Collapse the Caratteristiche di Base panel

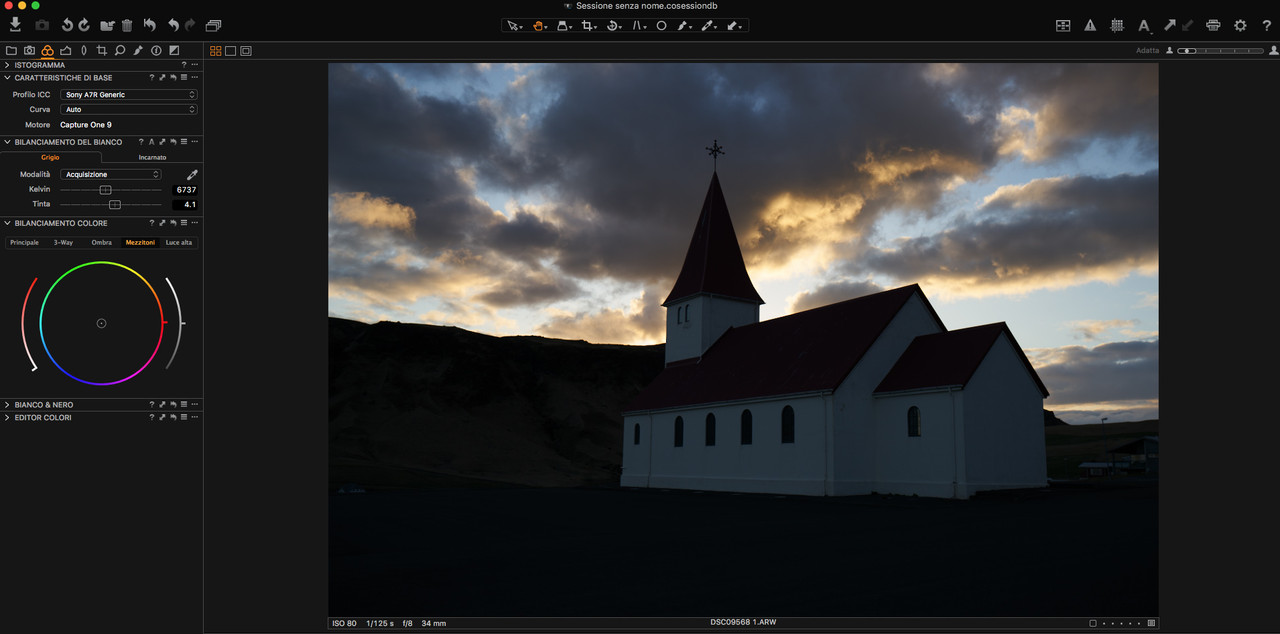coord(7,77)
